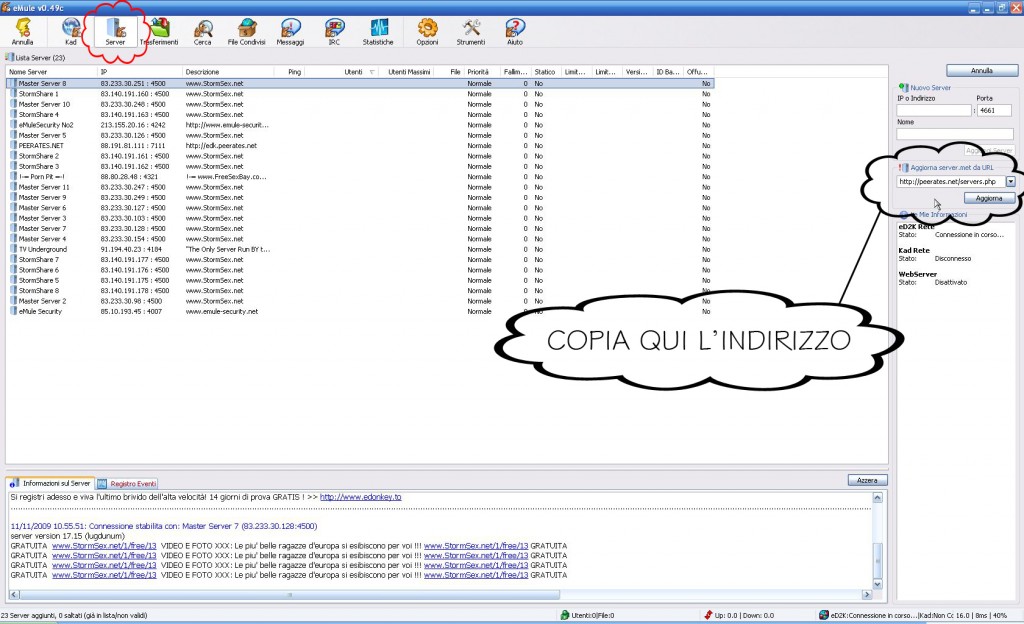Viewport: 1024px width, 624px height.
Task: Click the Azzera button
Action: [867, 480]
